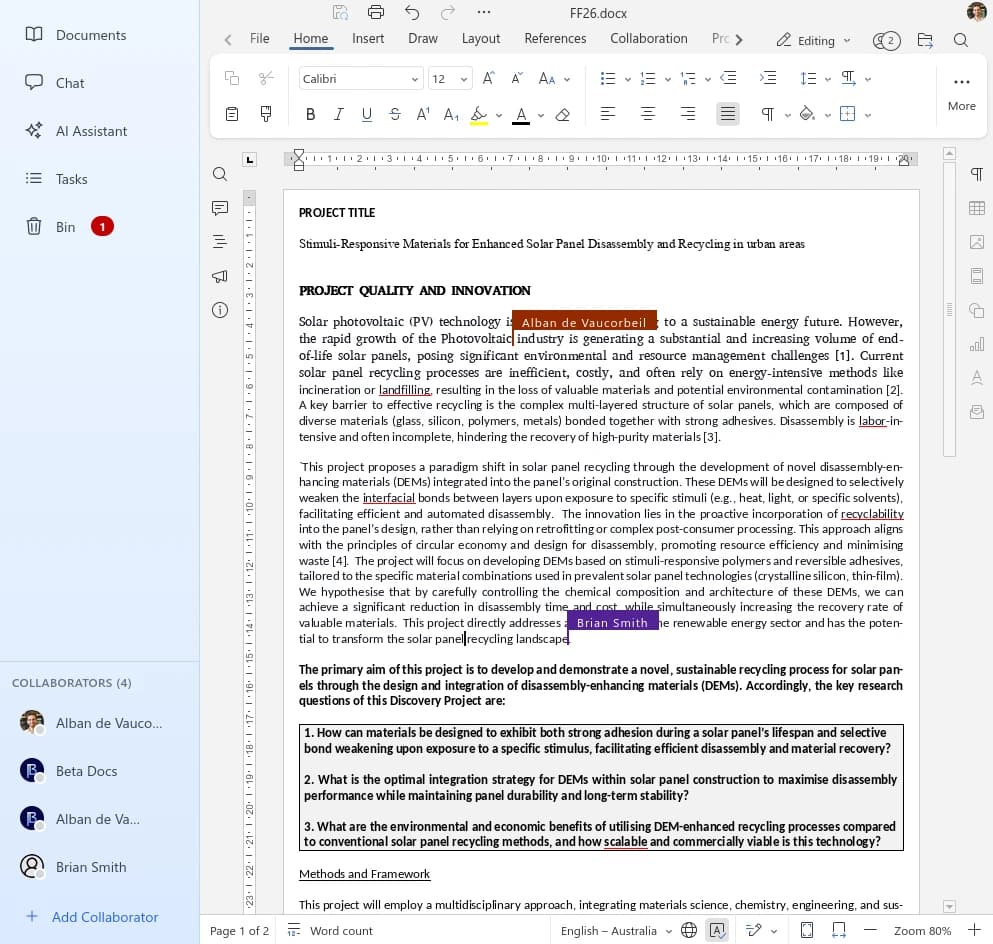993x944 pixels.
Task: Select the clear formatting eraser icon
Action: [x=562, y=114]
